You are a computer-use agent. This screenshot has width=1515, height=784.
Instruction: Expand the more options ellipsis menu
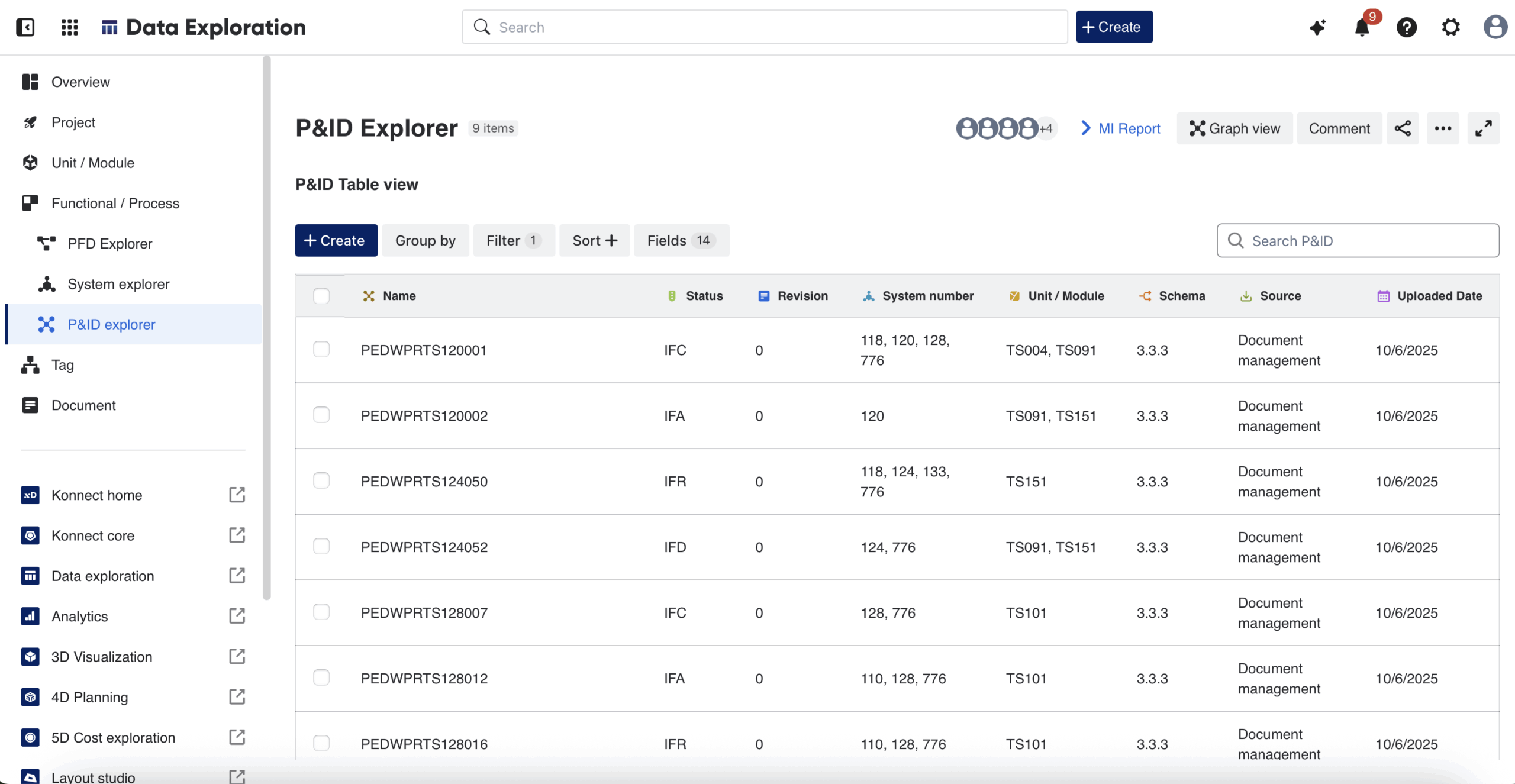1443,128
